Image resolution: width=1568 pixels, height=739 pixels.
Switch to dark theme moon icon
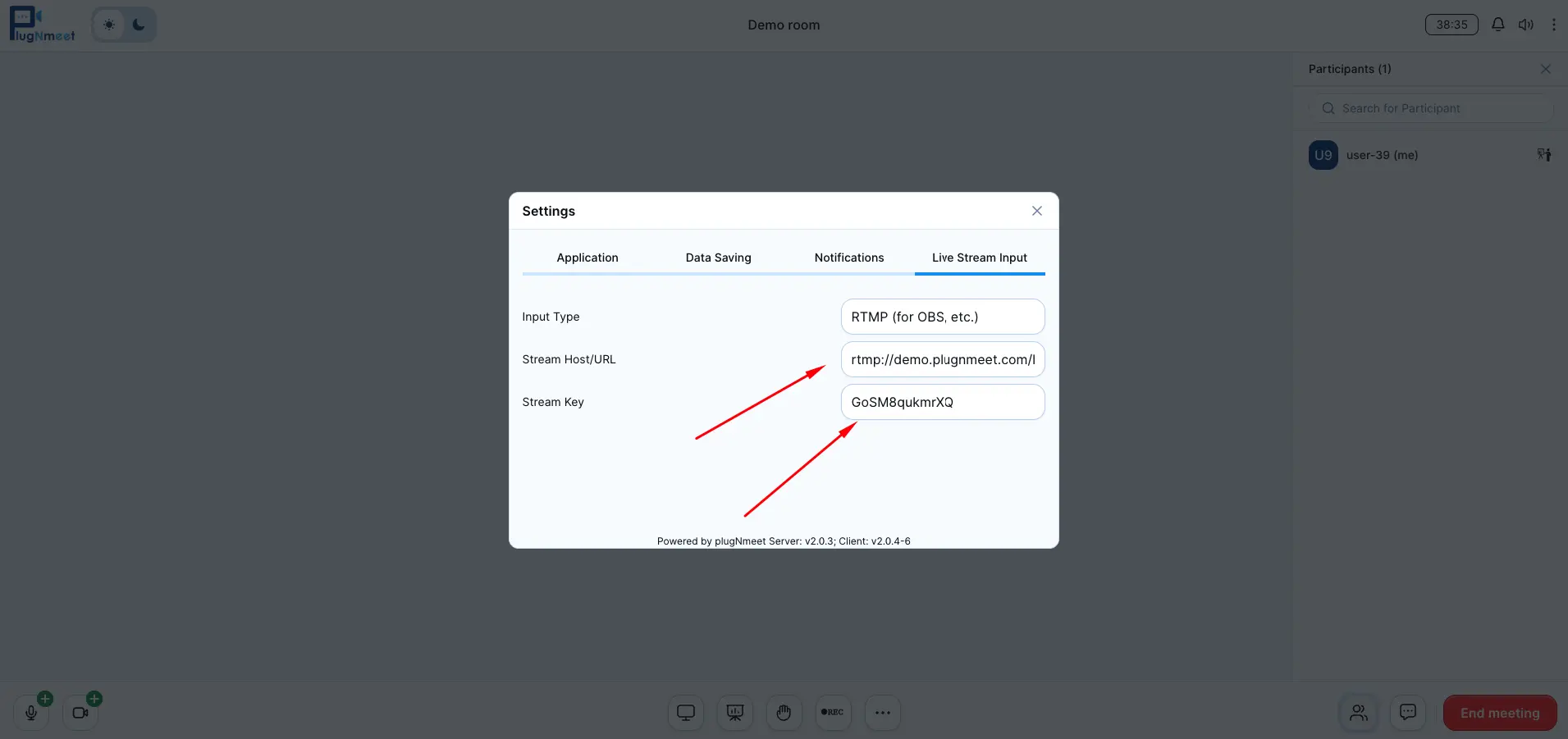click(139, 25)
